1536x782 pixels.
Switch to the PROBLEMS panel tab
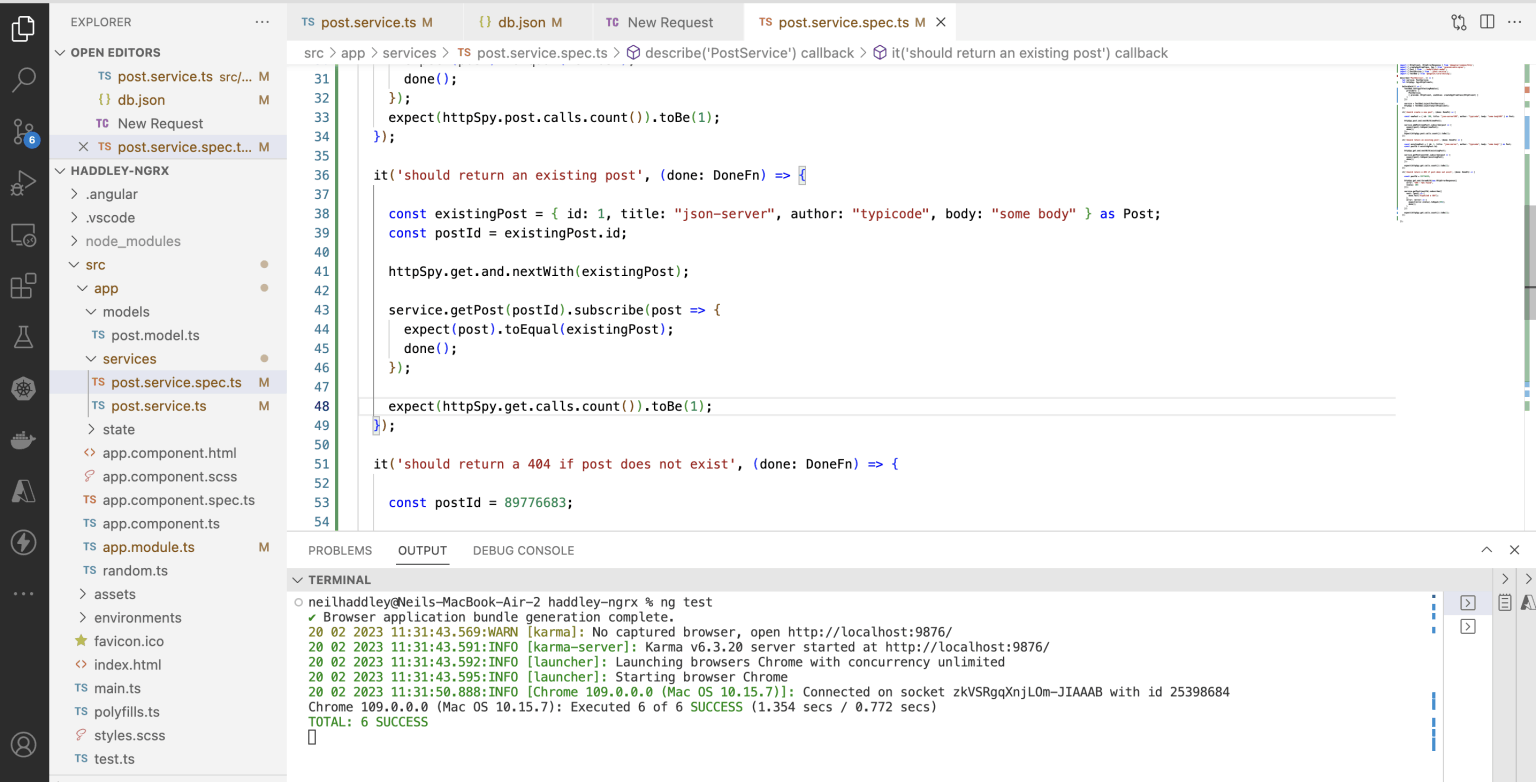coord(340,551)
